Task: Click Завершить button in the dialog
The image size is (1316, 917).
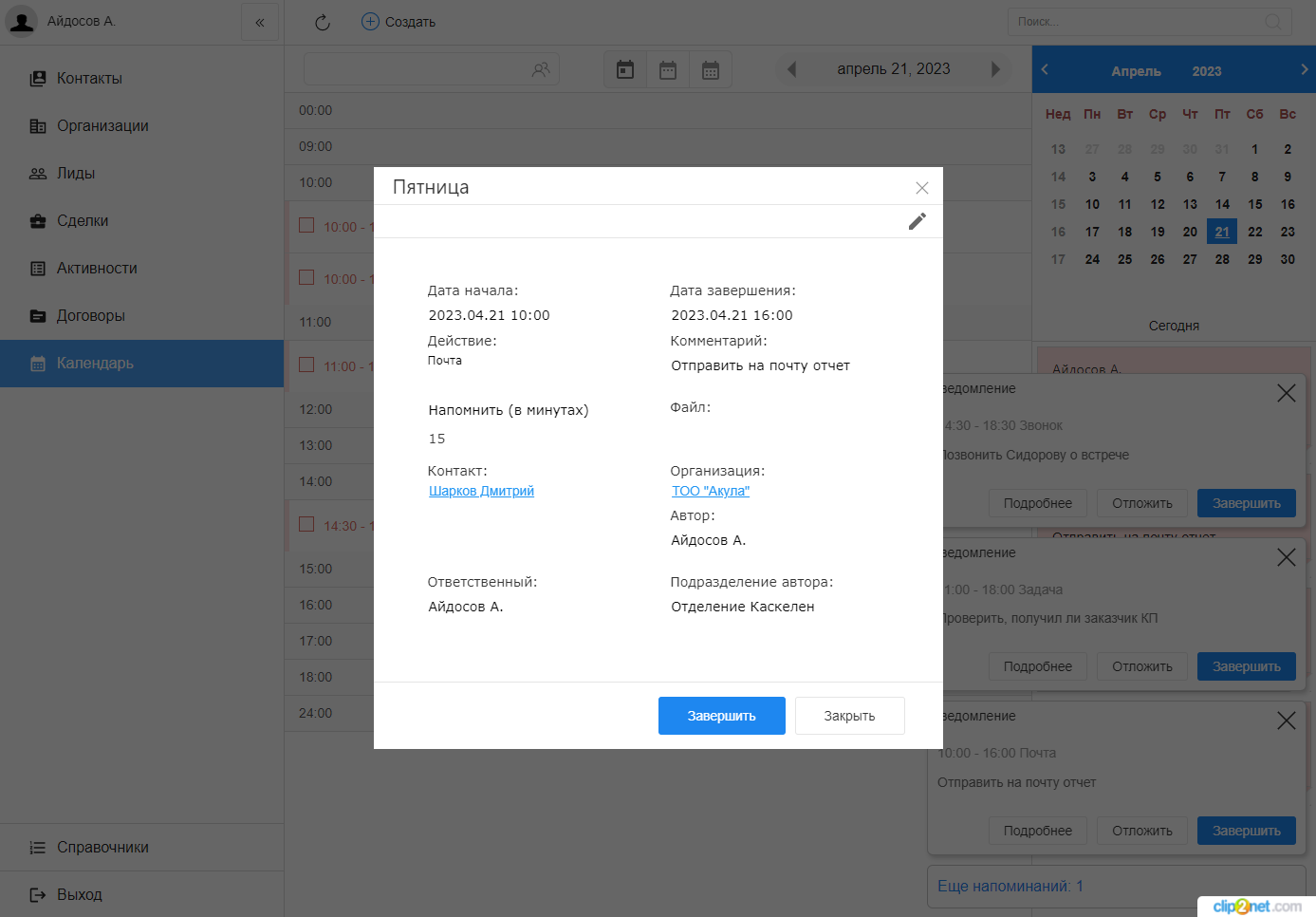Action: point(722,716)
